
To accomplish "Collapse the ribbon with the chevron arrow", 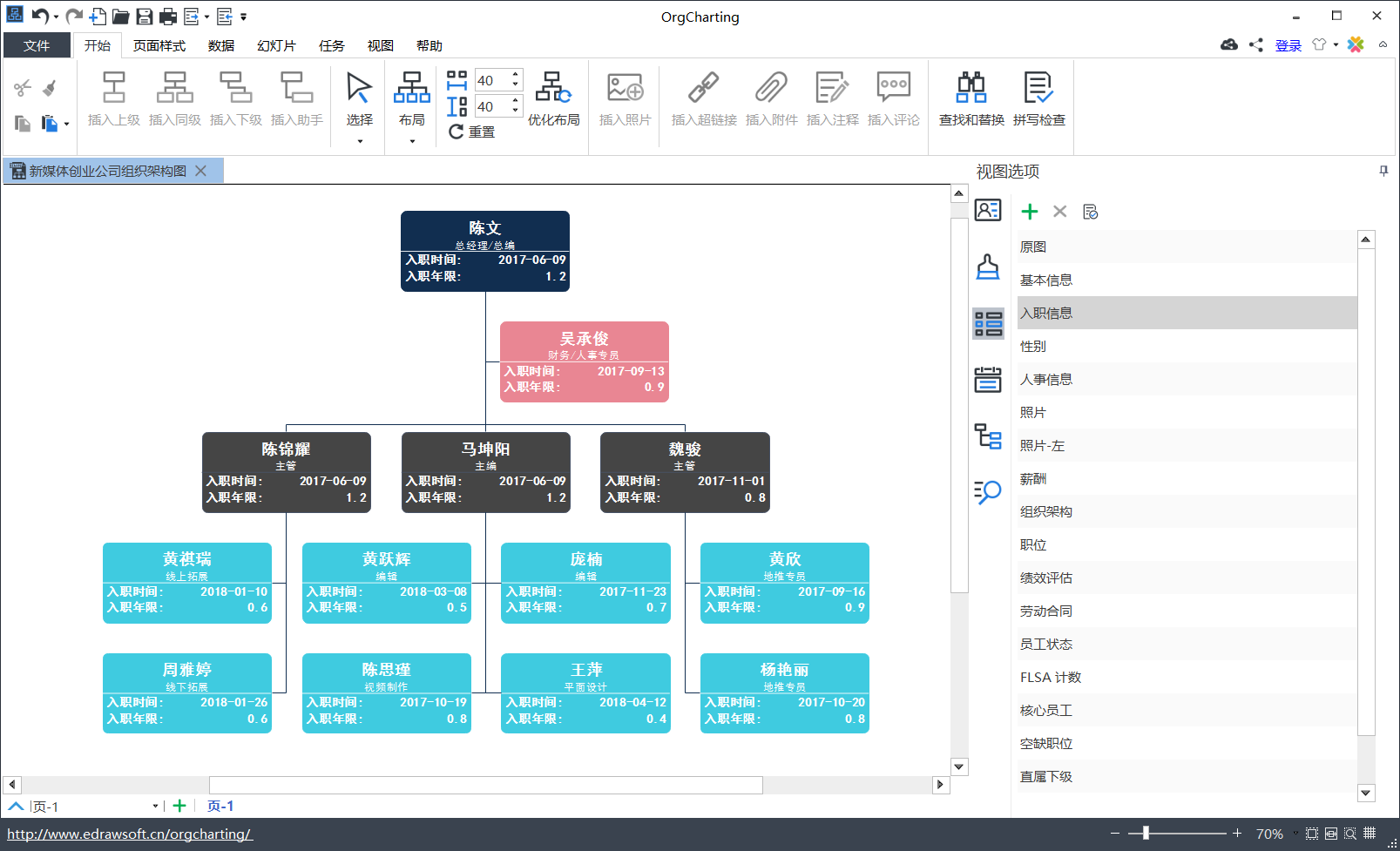I will (x=1383, y=45).
